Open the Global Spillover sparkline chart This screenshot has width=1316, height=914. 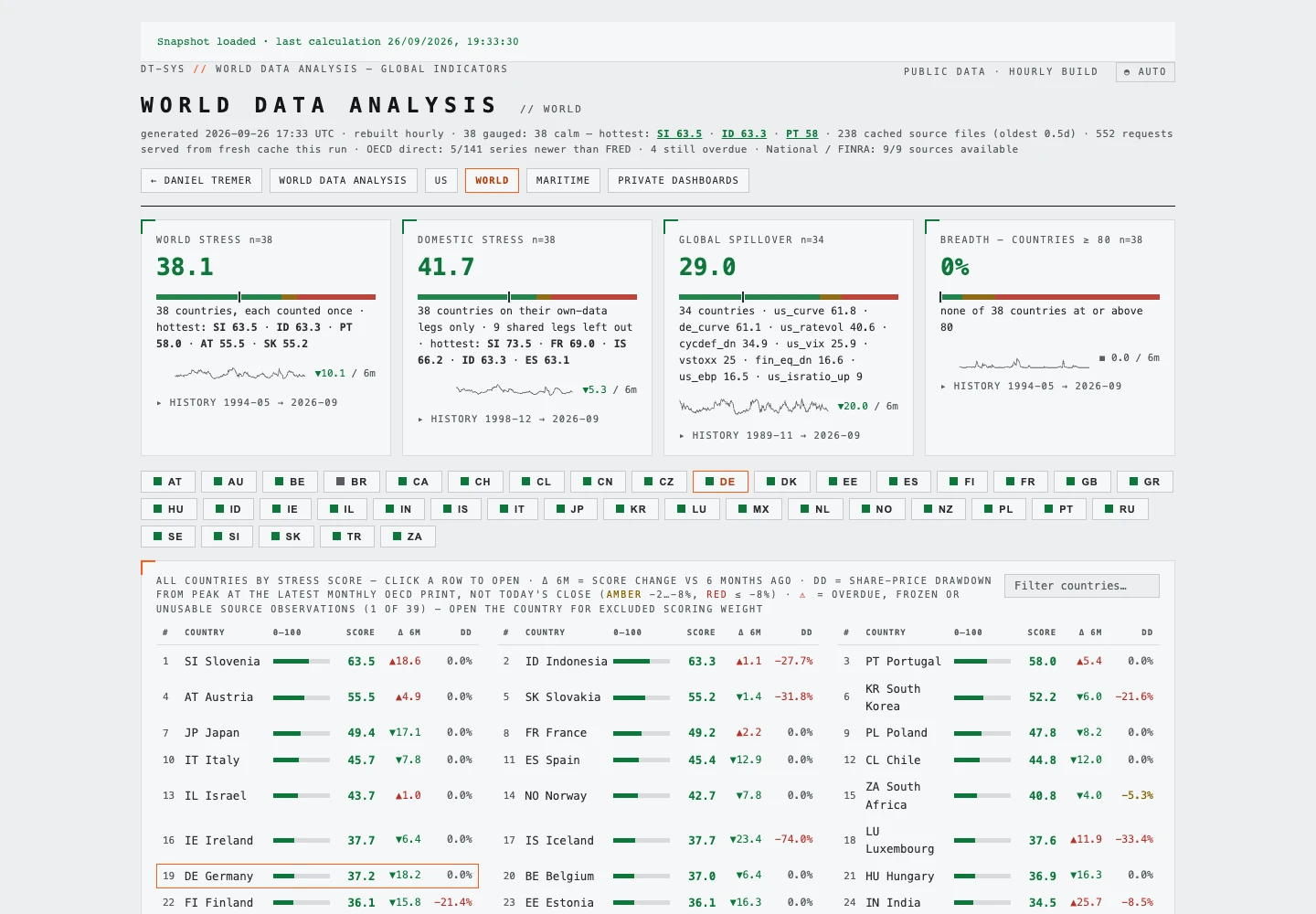754,406
